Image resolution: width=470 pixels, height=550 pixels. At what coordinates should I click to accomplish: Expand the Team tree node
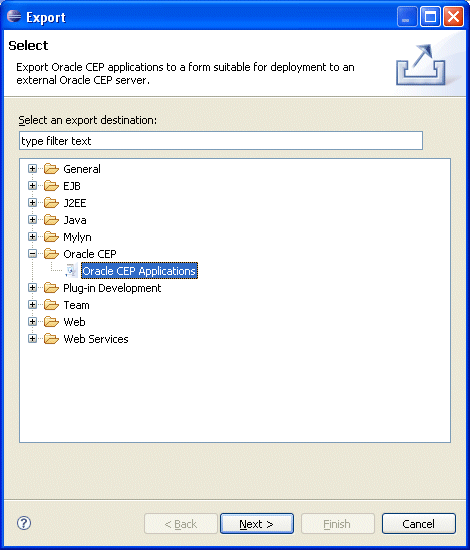pos(32,305)
